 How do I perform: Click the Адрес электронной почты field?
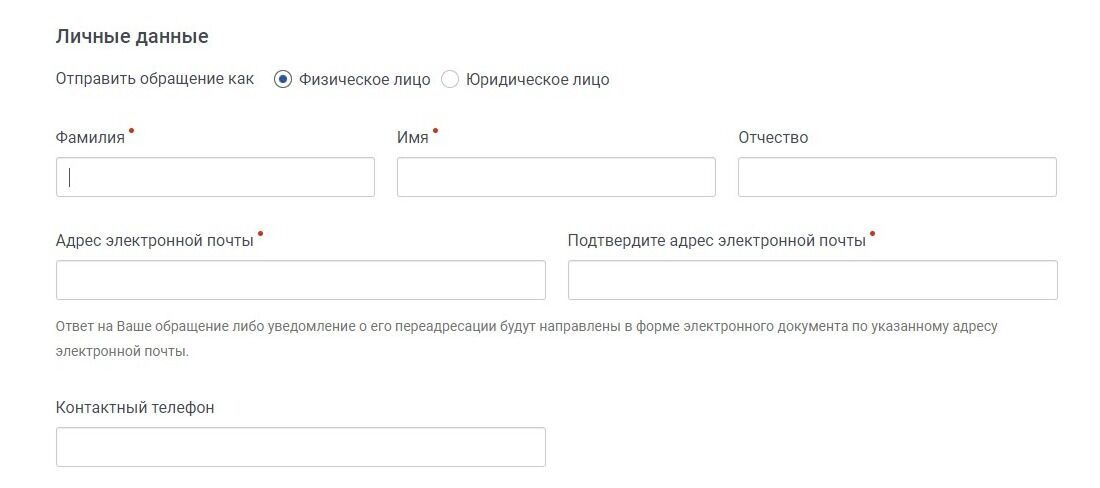301,280
